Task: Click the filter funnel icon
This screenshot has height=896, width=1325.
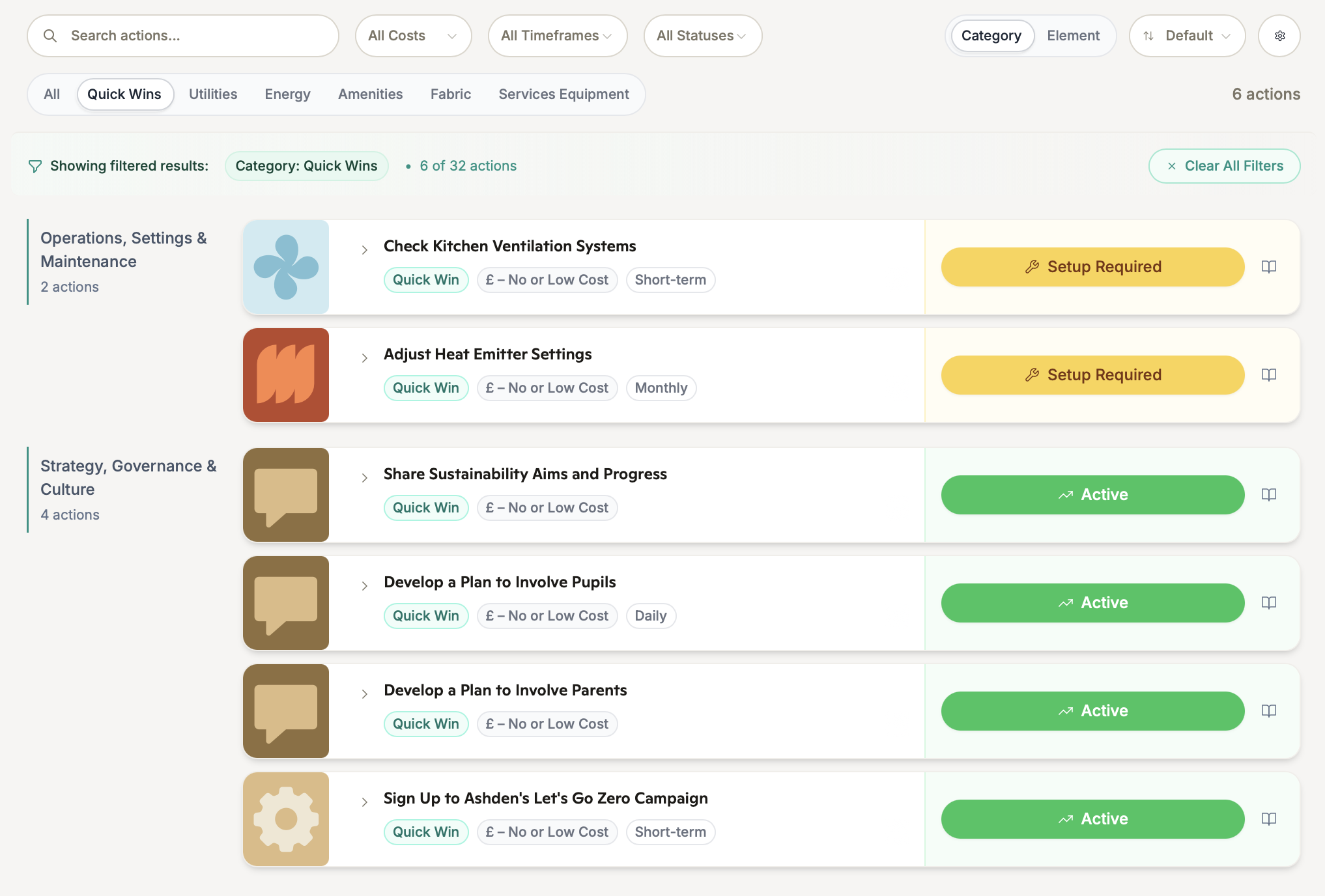Action: point(35,167)
